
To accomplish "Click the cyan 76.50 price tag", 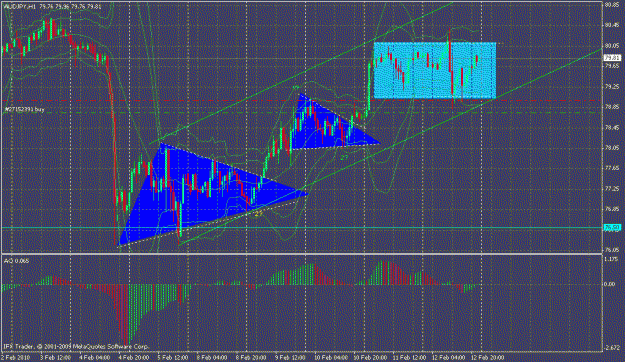I will pos(612,228).
